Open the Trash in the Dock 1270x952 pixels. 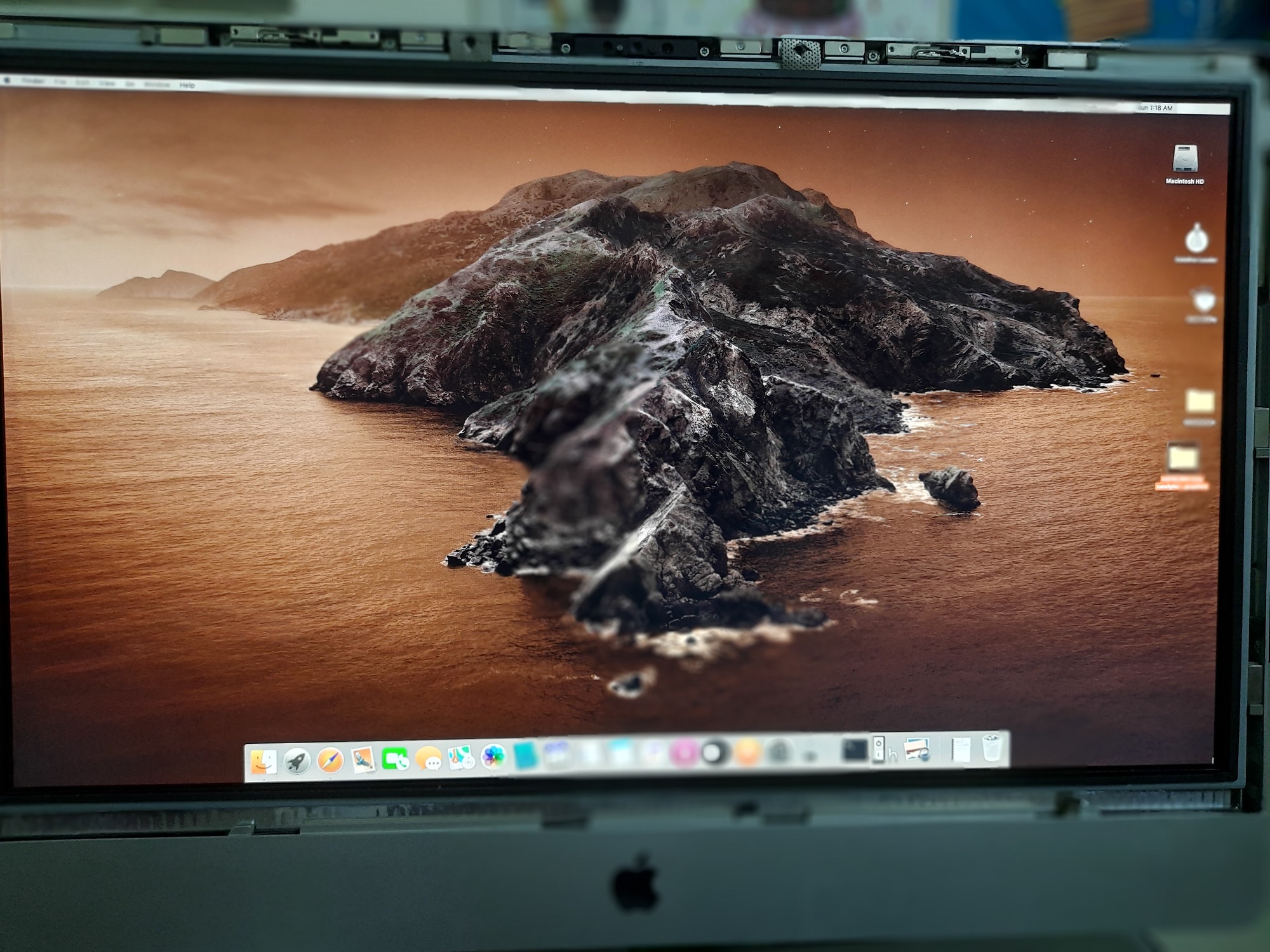(991, 748)
